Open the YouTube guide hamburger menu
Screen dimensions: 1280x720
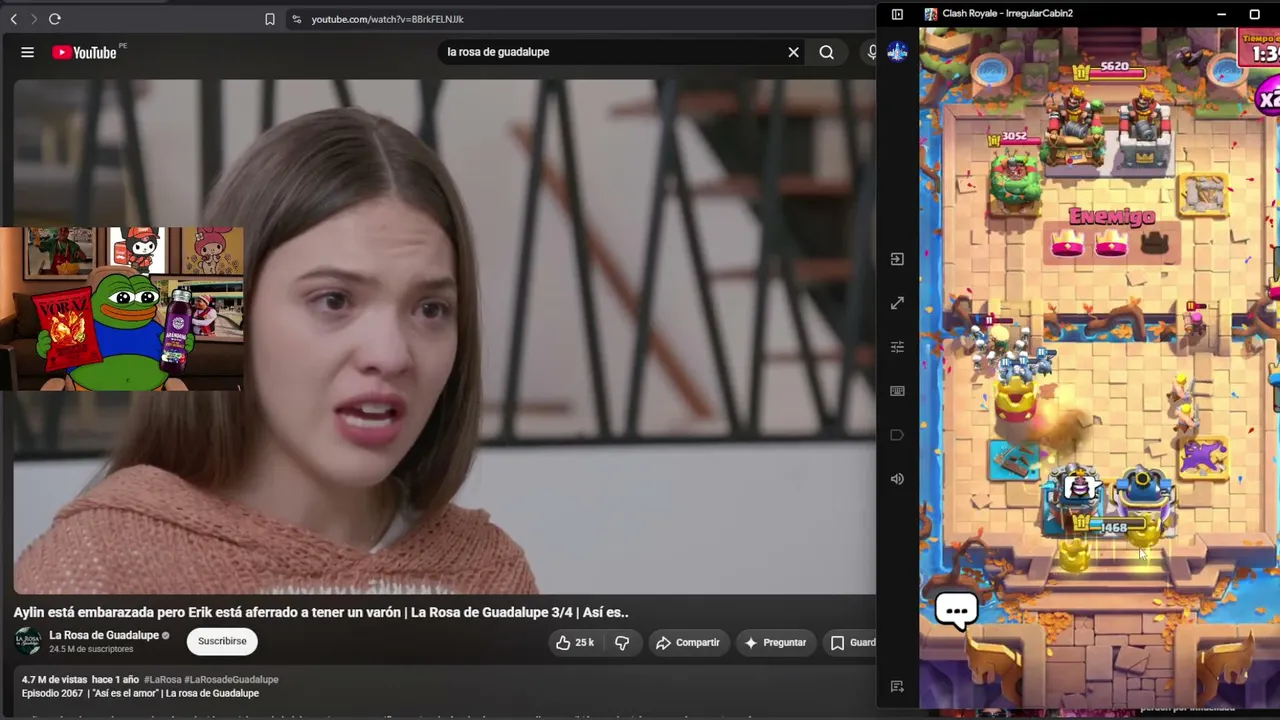[28, 52]
